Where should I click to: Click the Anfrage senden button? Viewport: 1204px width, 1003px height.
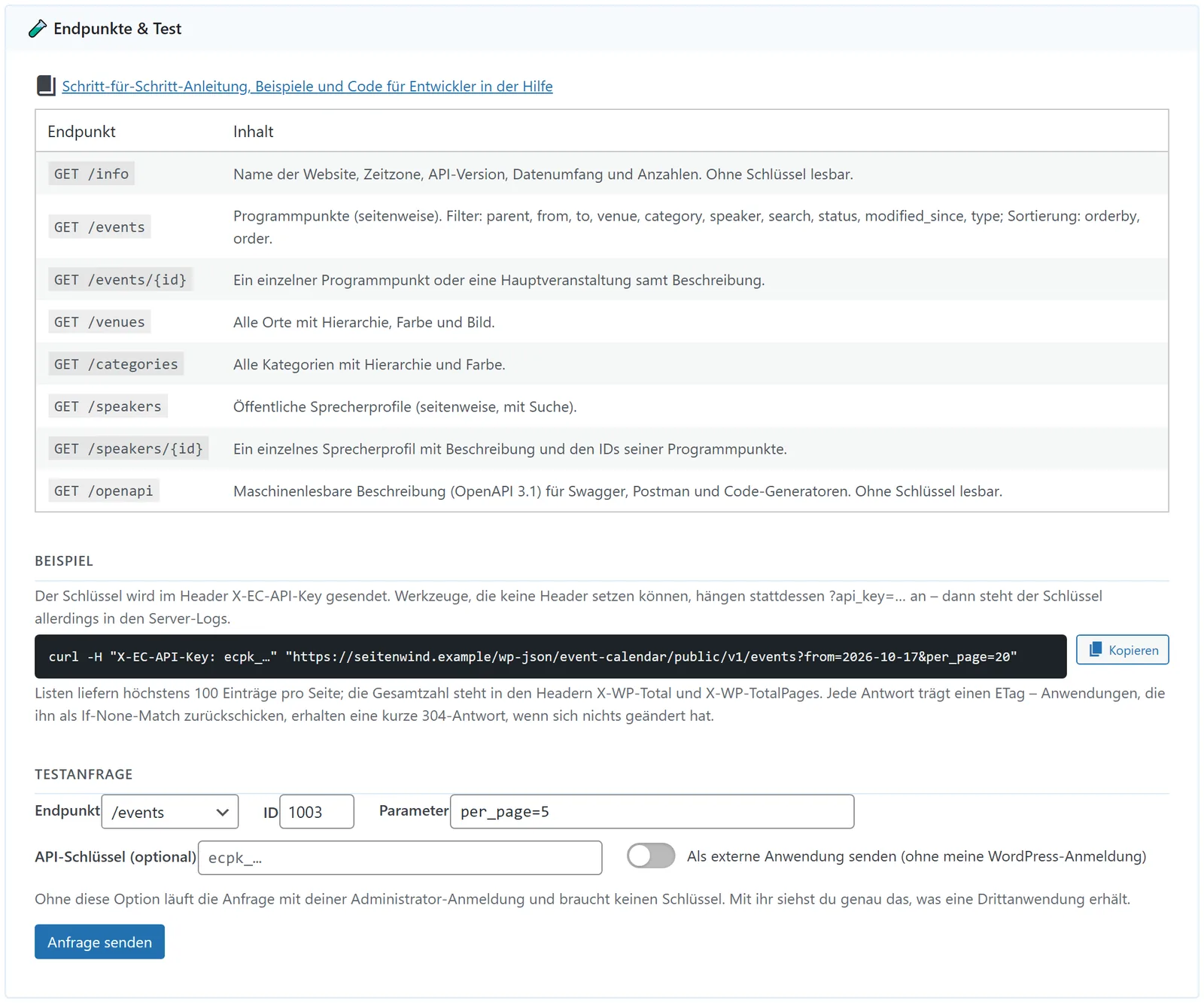(x=99, y=942)
